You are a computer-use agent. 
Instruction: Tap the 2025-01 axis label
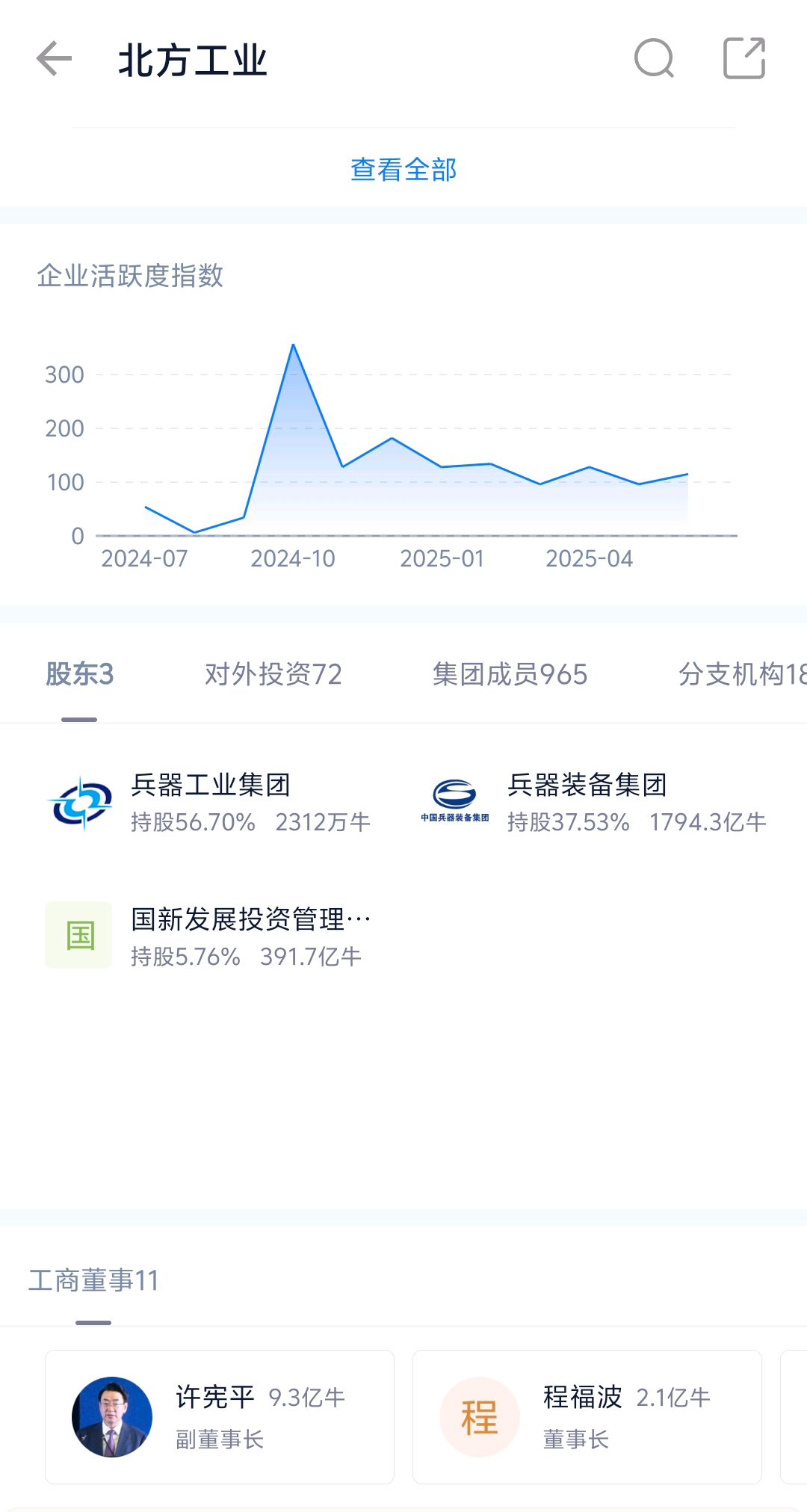point(442,558)
